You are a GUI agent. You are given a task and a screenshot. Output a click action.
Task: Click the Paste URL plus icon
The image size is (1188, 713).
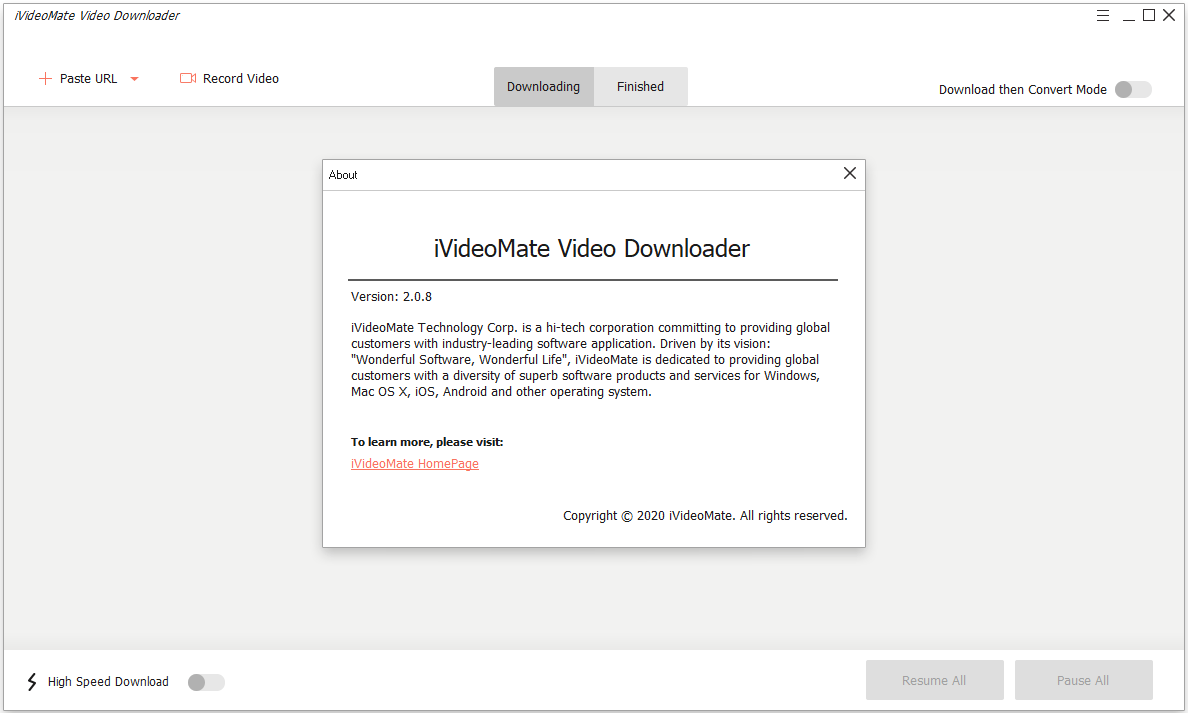coord(45,79)
